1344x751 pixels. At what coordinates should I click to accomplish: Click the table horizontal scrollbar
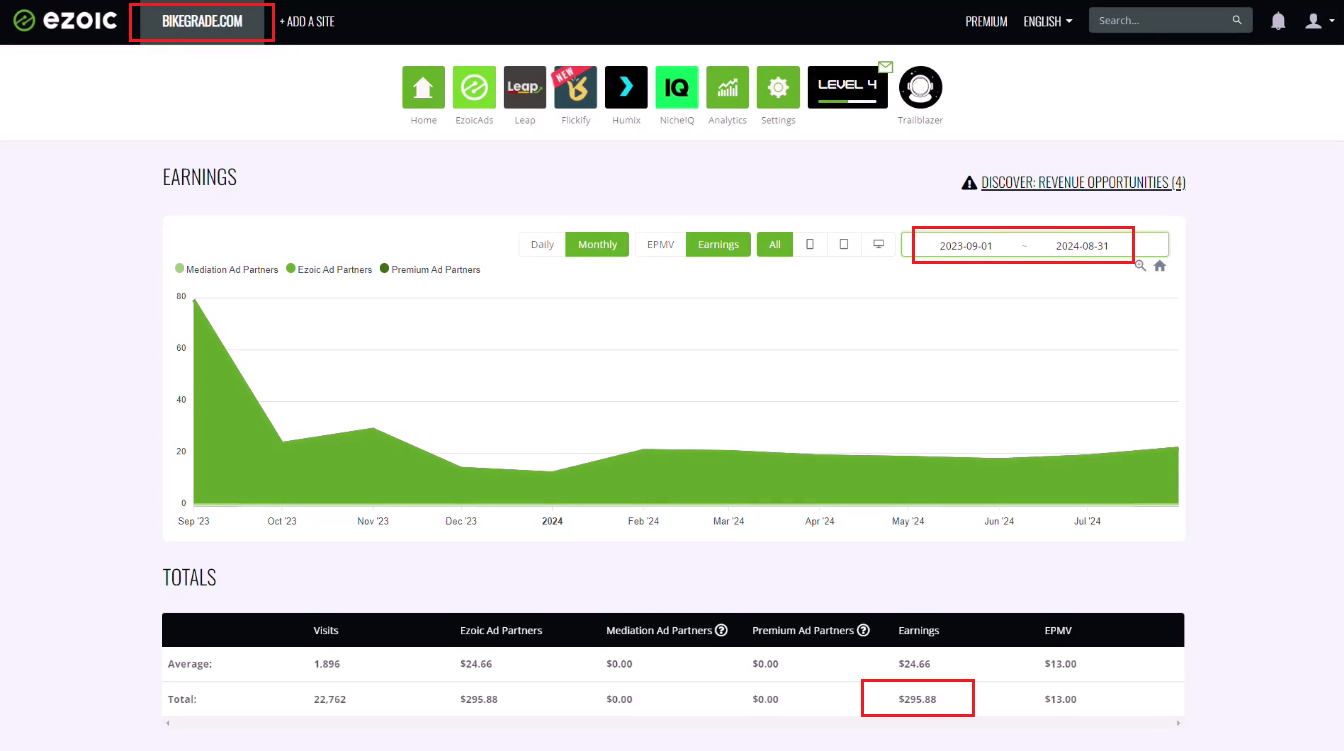click(x=673, y=722)
